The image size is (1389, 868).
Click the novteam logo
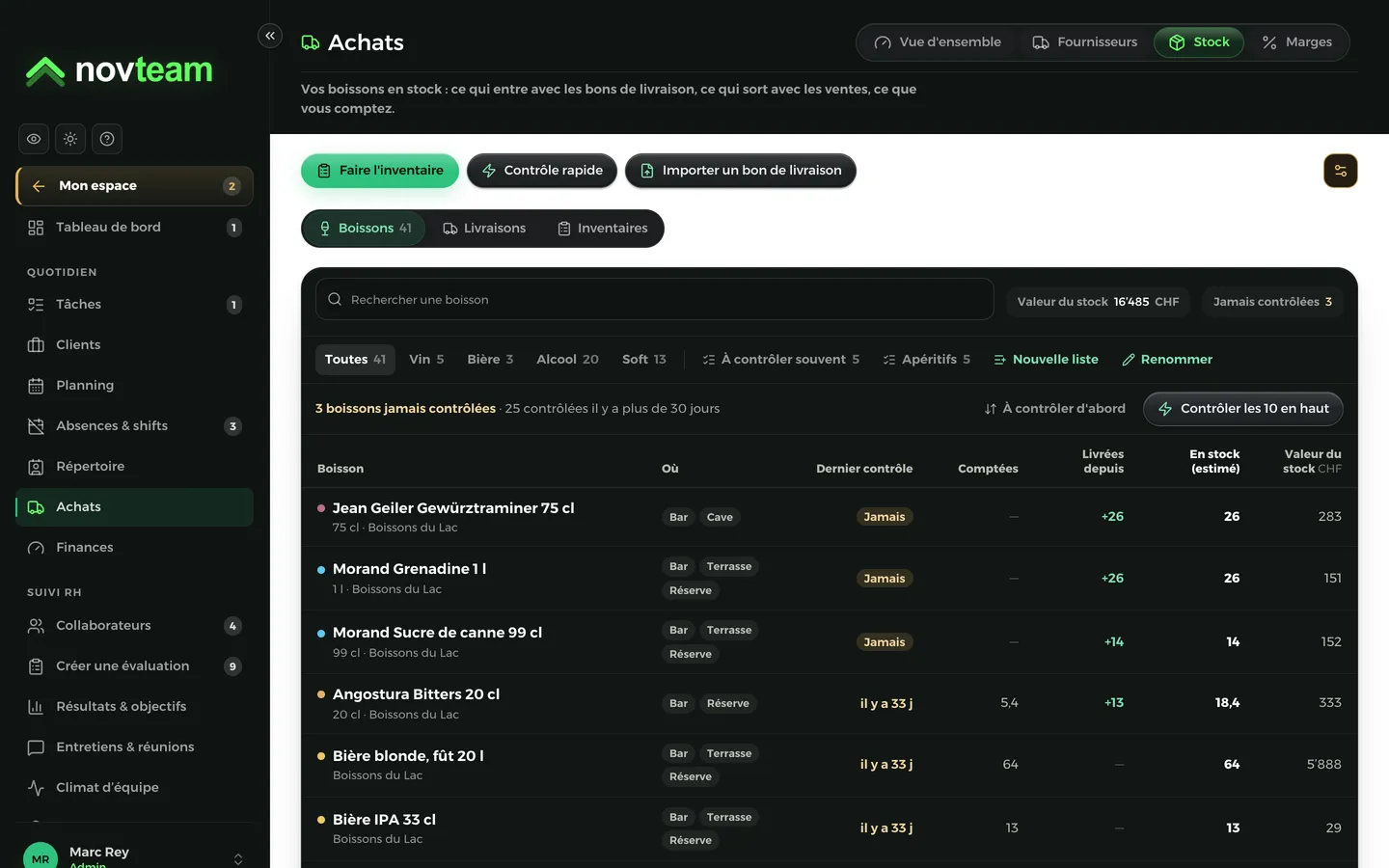[119, 70]
